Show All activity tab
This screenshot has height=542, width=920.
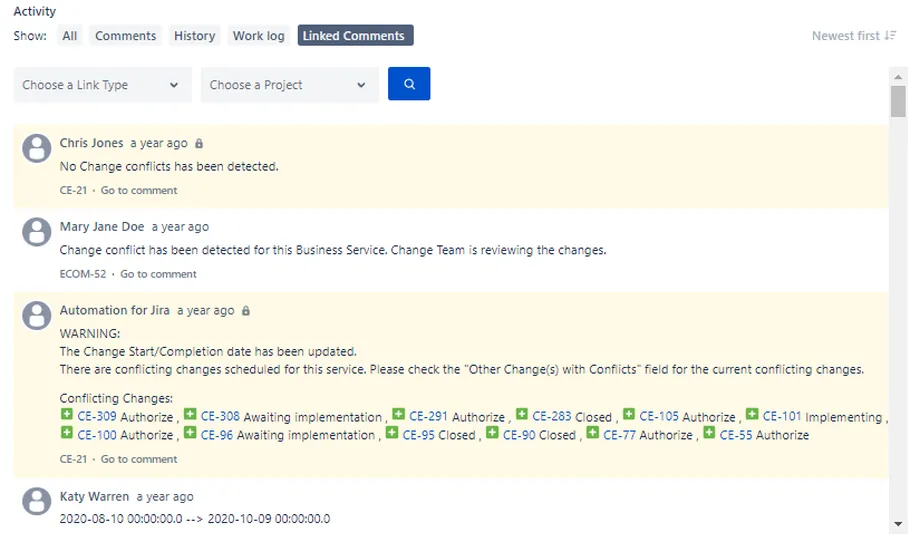tap(70, 36)
